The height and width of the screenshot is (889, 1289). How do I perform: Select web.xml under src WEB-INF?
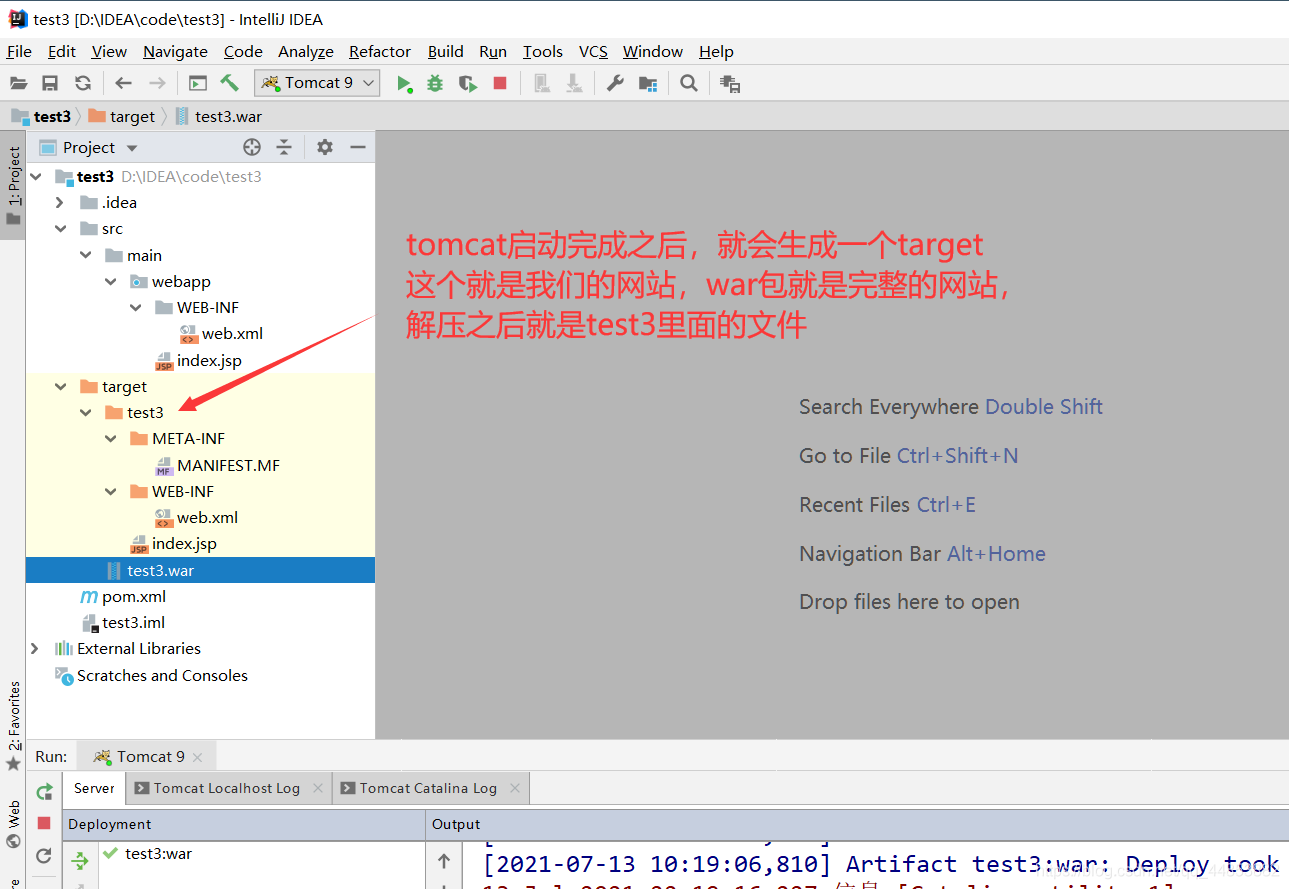point(222,333)
